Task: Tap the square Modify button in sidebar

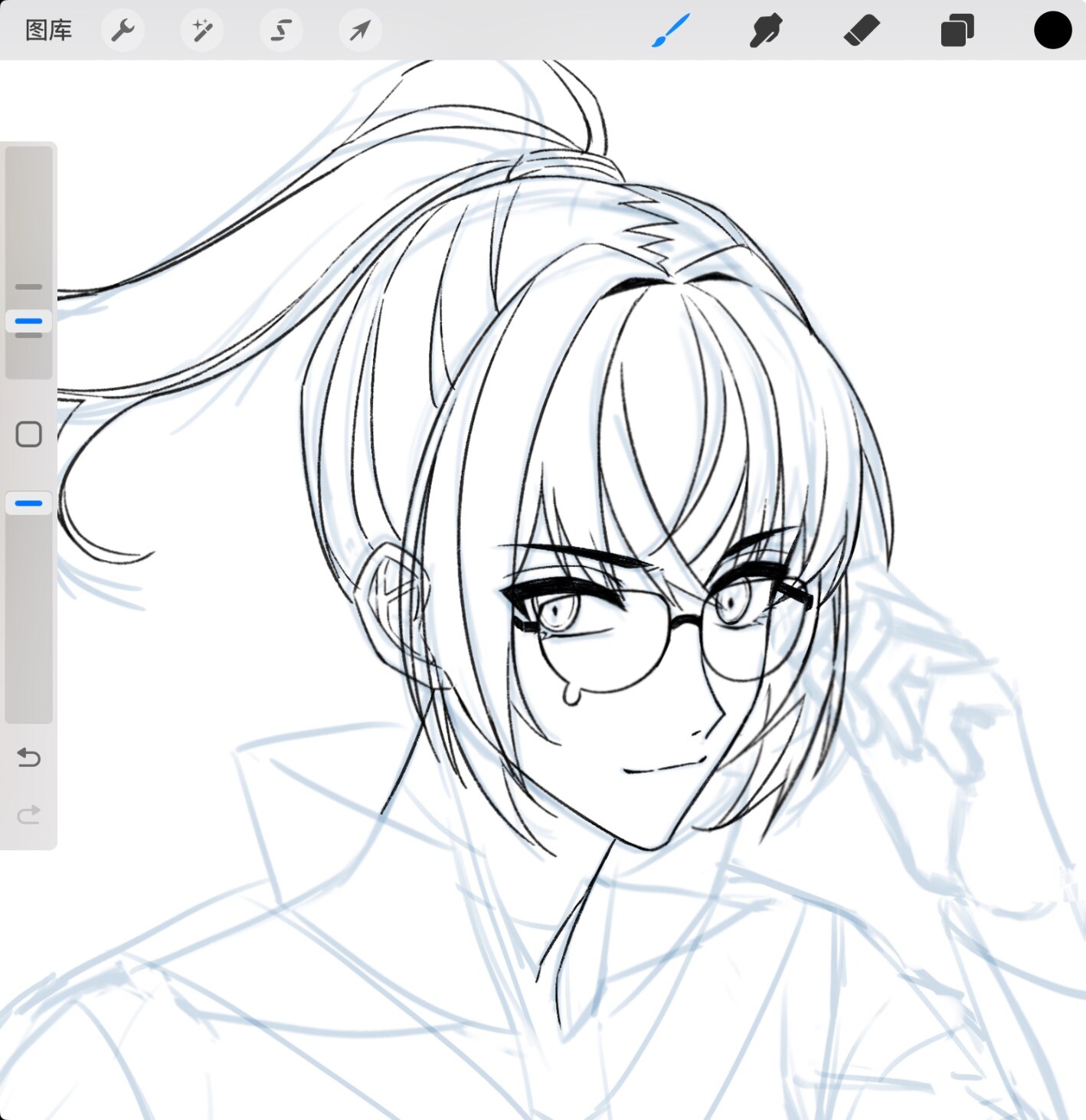Action: click(28, 434)
